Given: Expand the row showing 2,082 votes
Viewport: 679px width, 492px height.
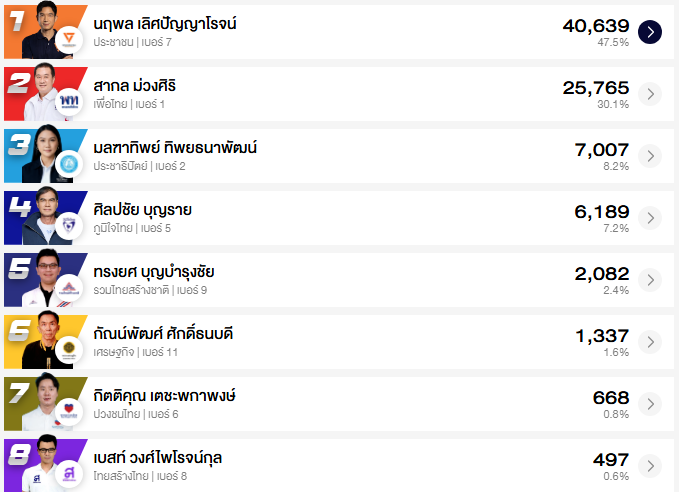Looking at the screenshot, I should point(650,280).
